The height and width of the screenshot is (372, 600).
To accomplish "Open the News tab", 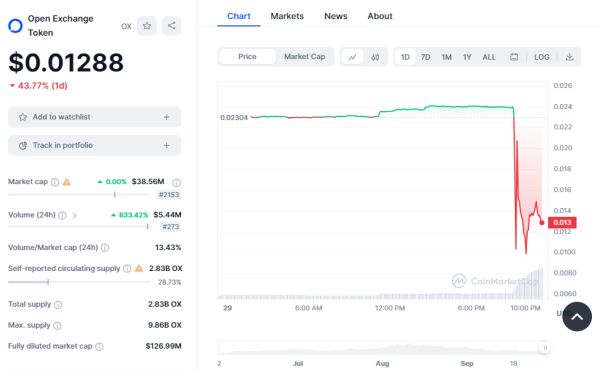I will 336,16.
